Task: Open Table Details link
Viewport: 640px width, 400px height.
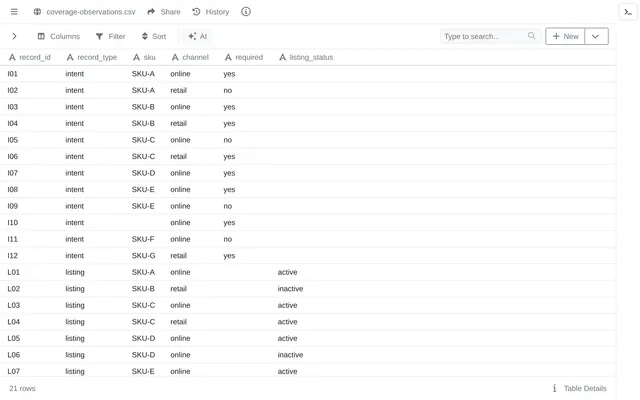Action: coord(585,388)
